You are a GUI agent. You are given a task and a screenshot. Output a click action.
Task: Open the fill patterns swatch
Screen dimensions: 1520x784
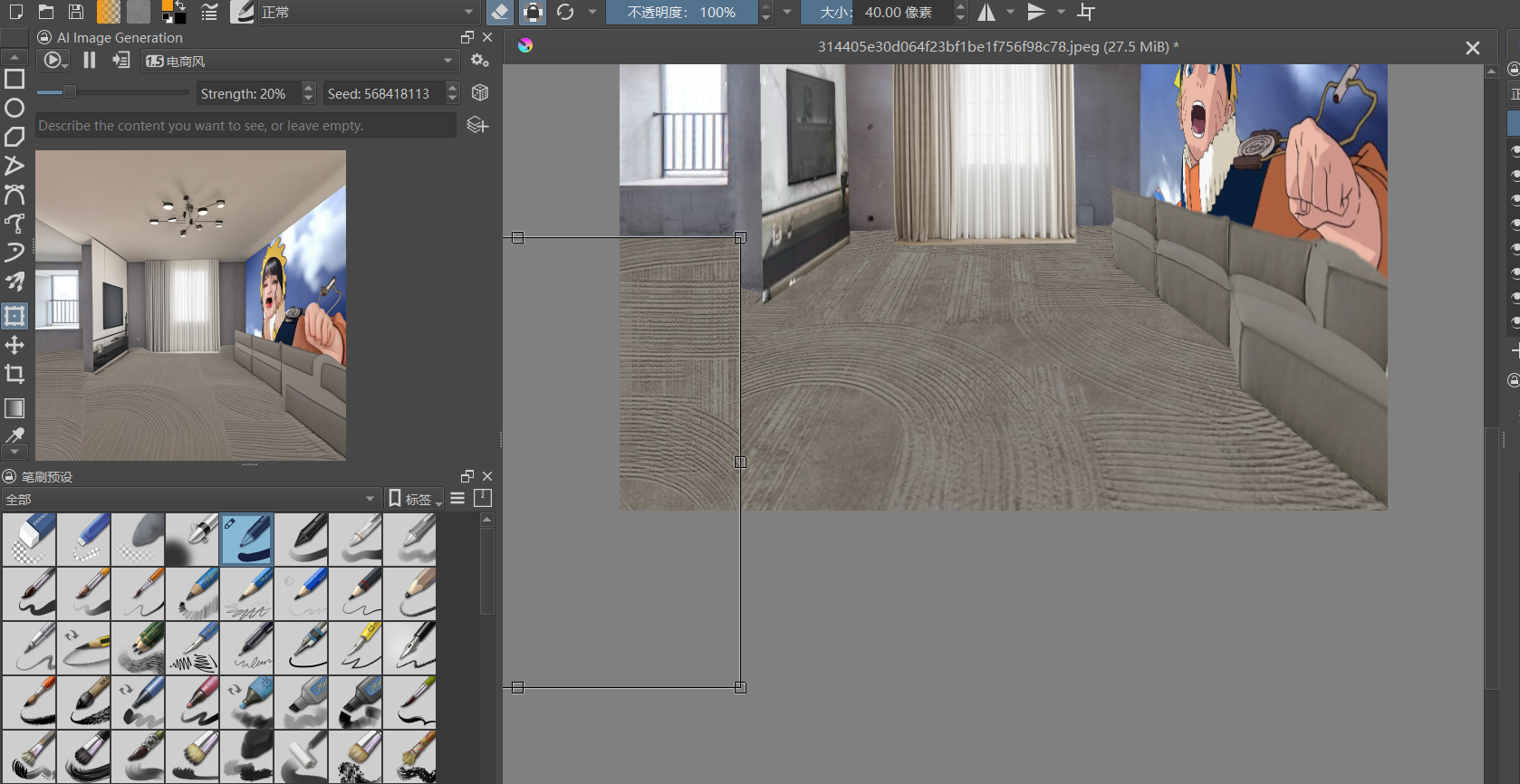click(139, 12)
